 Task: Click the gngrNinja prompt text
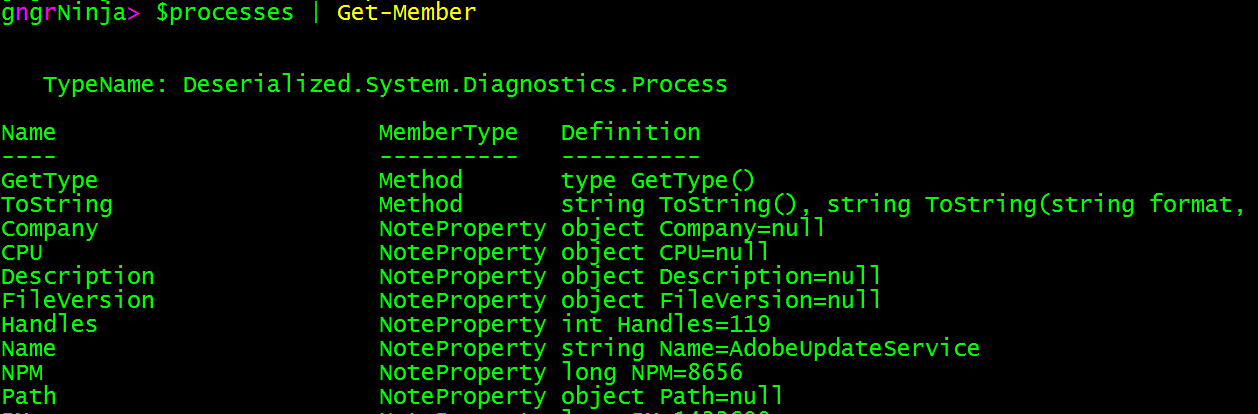70,13
